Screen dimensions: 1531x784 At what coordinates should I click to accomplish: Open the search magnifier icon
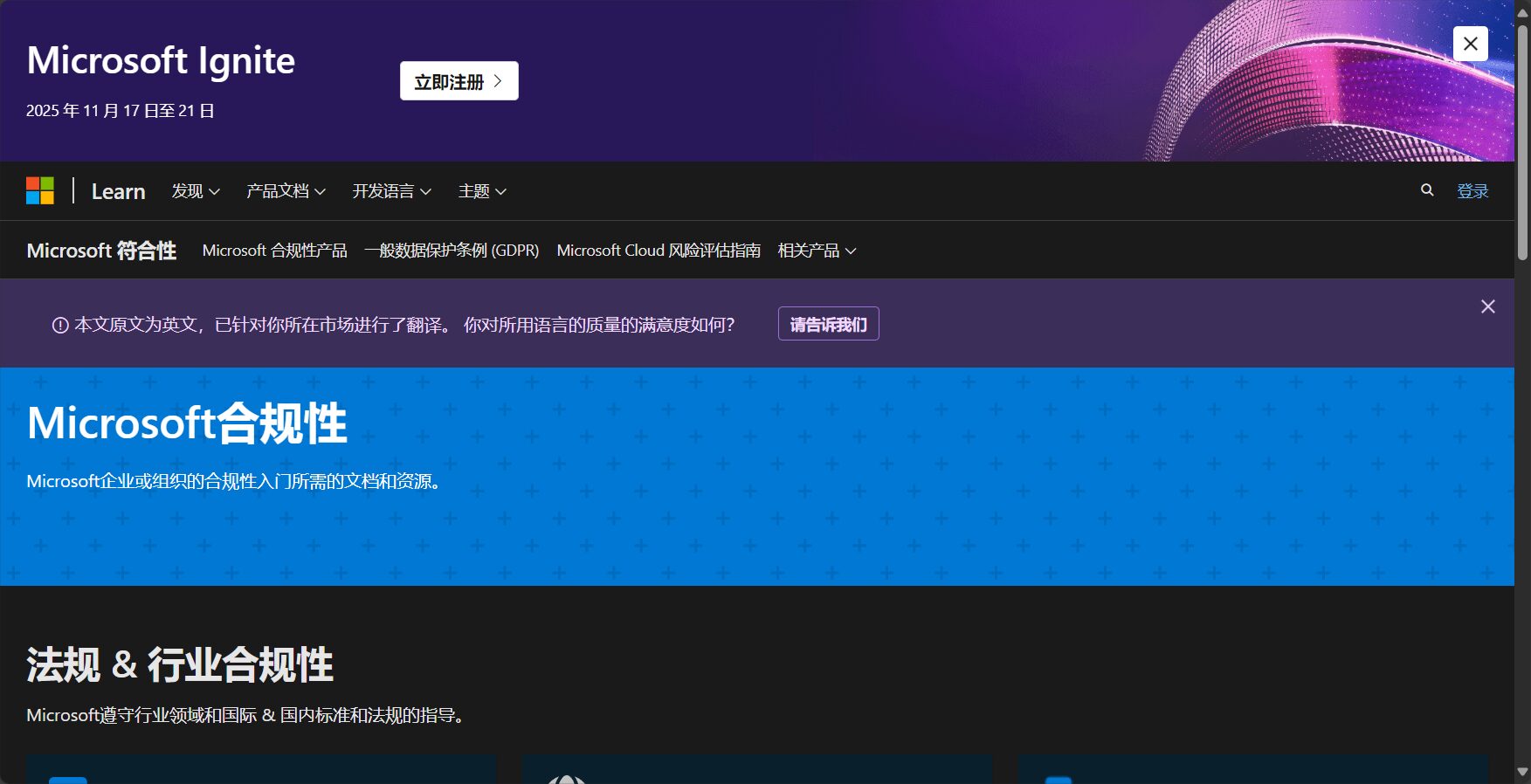(1427, 189)
